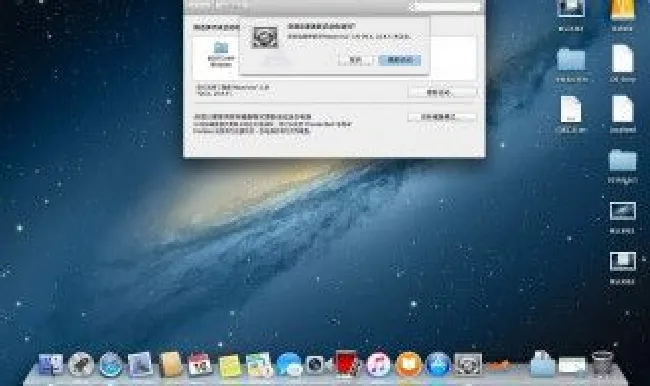
Task: Click the startup disk icon in restart dialog
Action: pos(265,37)
